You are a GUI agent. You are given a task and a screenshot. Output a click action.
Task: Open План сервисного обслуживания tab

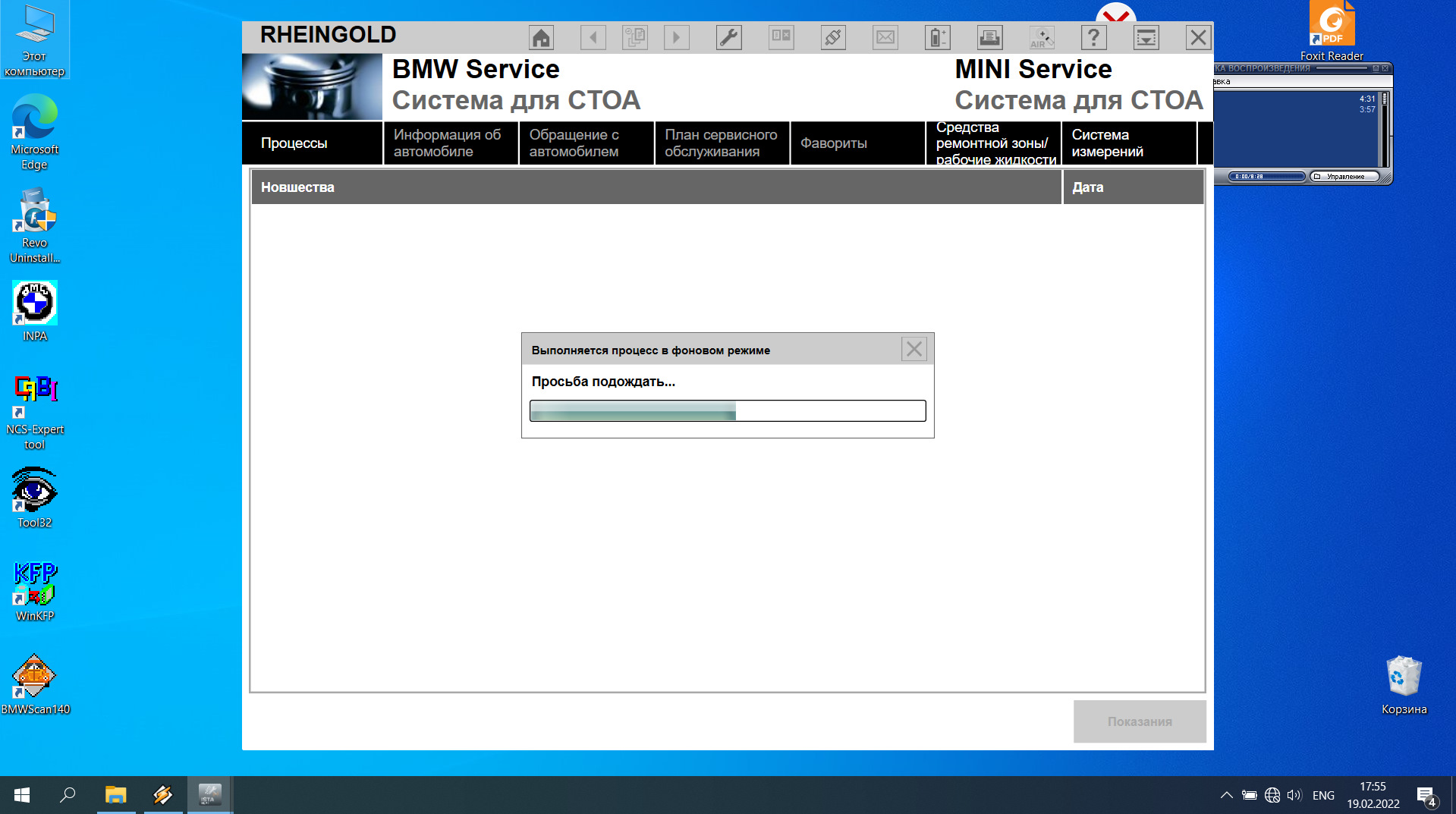point(722,143)
